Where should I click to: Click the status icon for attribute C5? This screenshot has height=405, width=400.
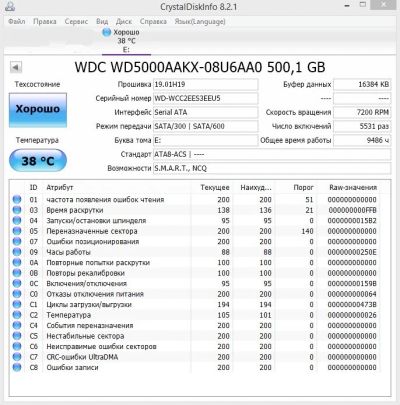click(17, 336)
